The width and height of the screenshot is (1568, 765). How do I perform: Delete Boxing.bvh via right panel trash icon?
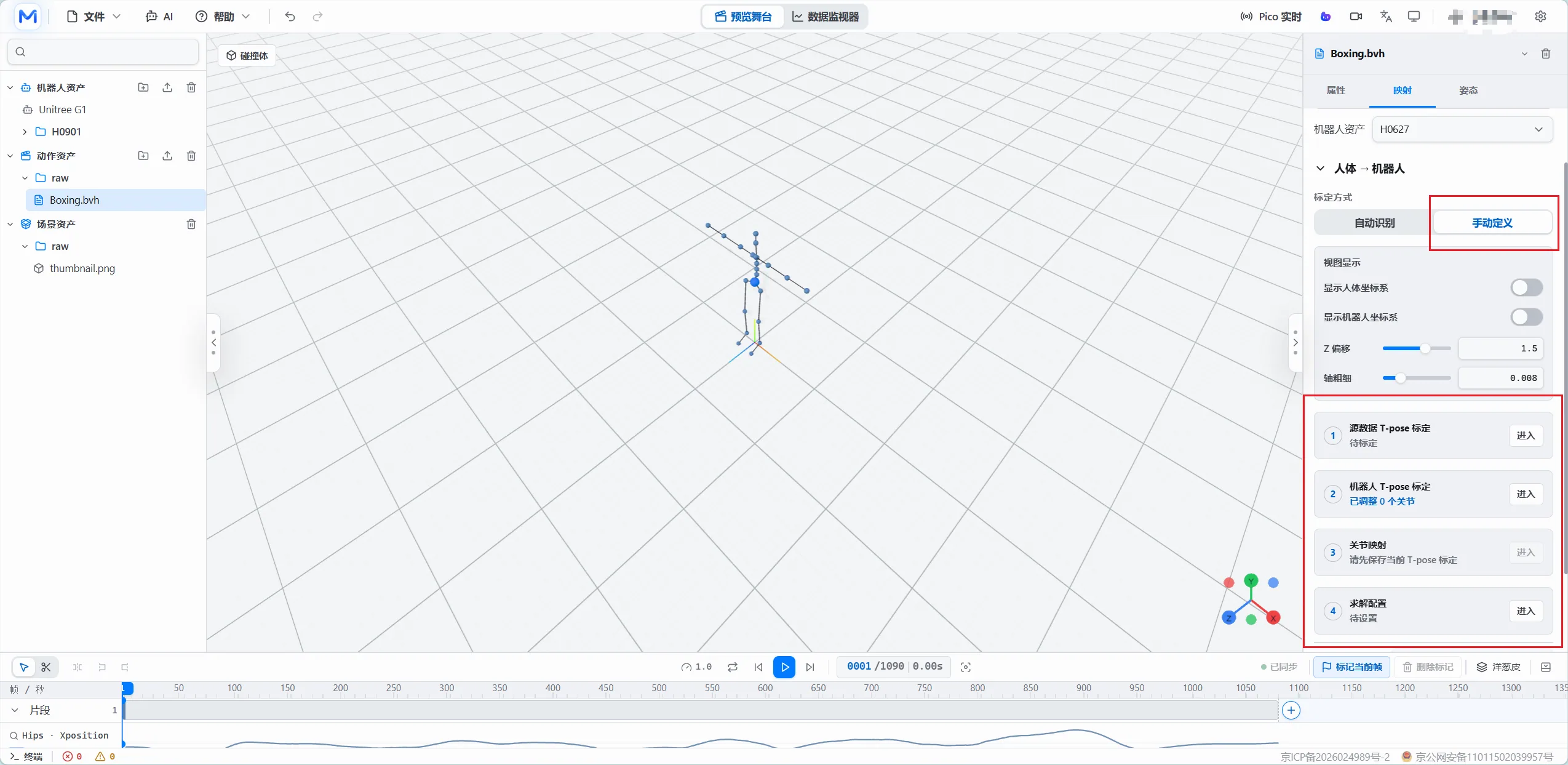1546,54
